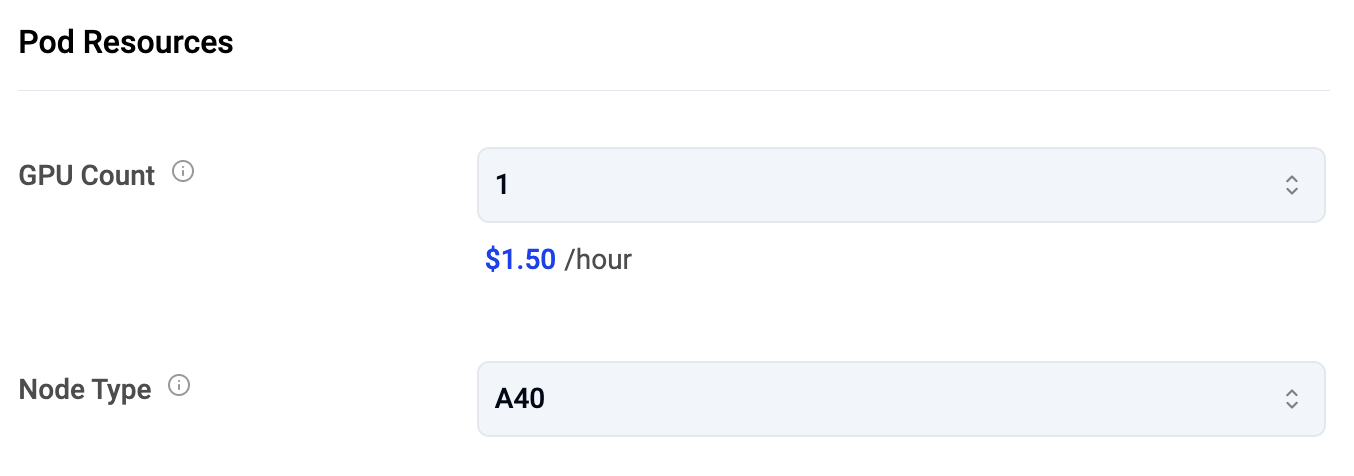Click the GPU Count field label

tap(87, 176)
